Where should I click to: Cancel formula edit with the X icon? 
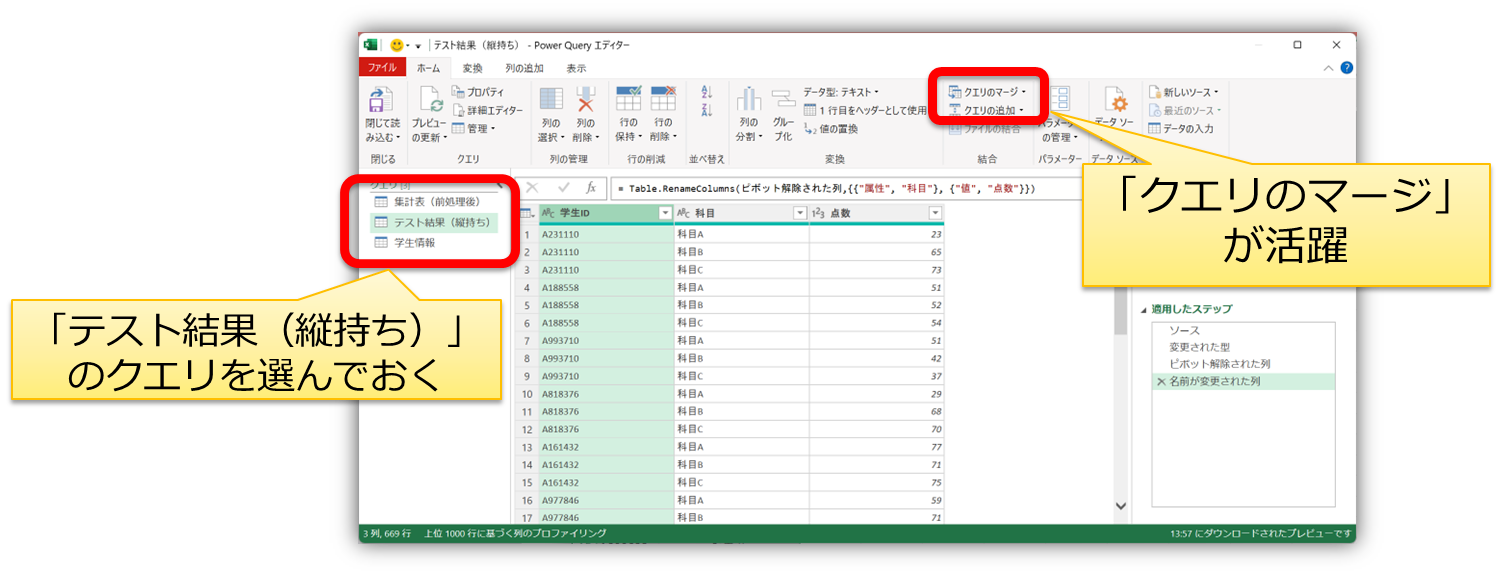point(532,187)
